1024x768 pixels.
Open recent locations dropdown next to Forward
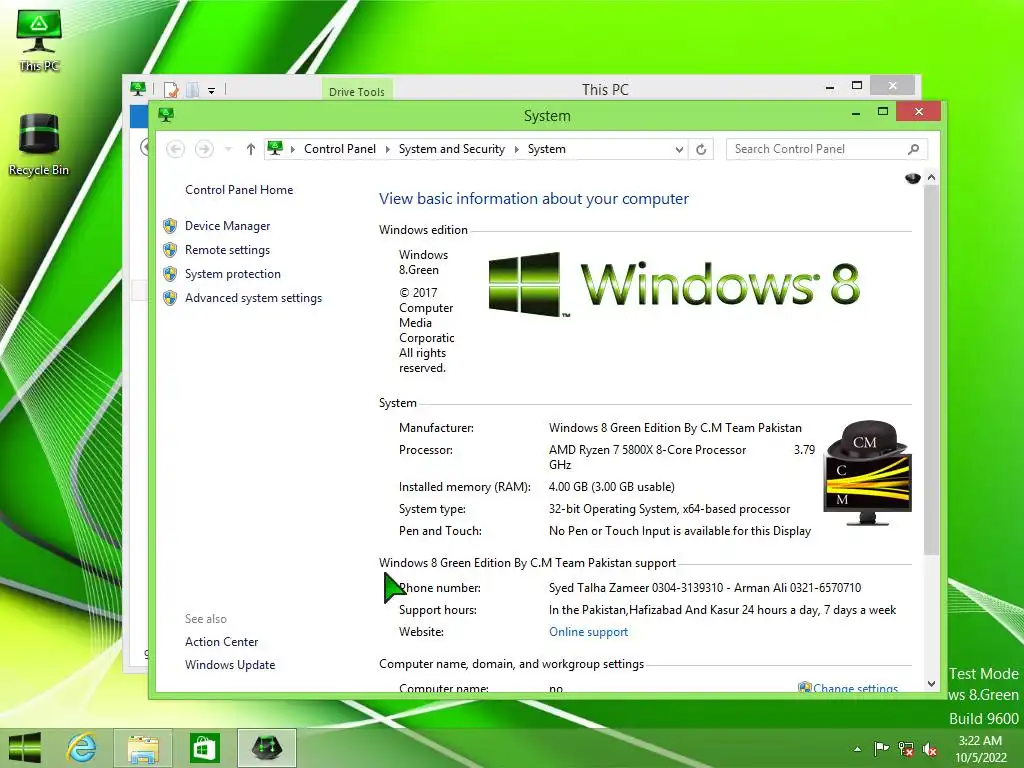[x=228, y=150]
